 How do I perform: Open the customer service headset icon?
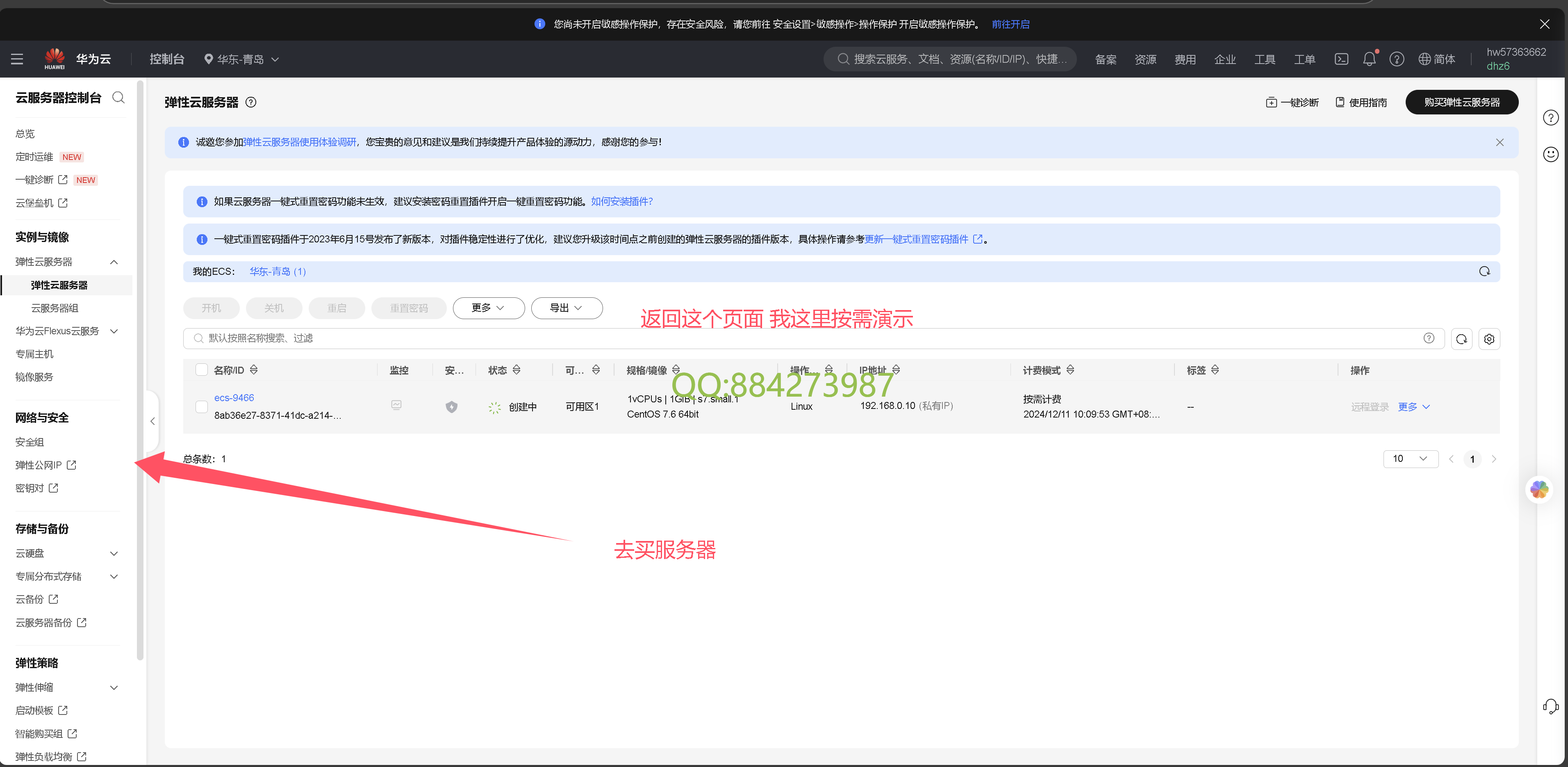tap(1550, 707)
